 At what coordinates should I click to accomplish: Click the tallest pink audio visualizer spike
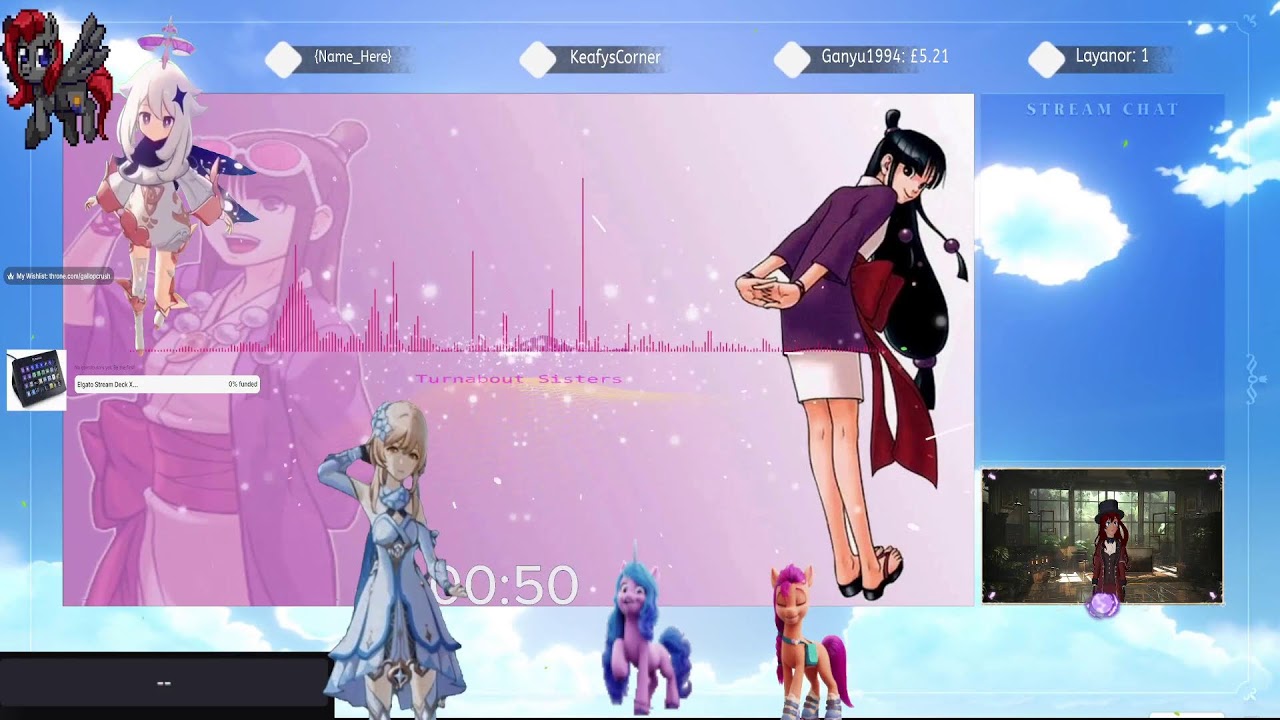pyautogui.click(x=583, y=265)
